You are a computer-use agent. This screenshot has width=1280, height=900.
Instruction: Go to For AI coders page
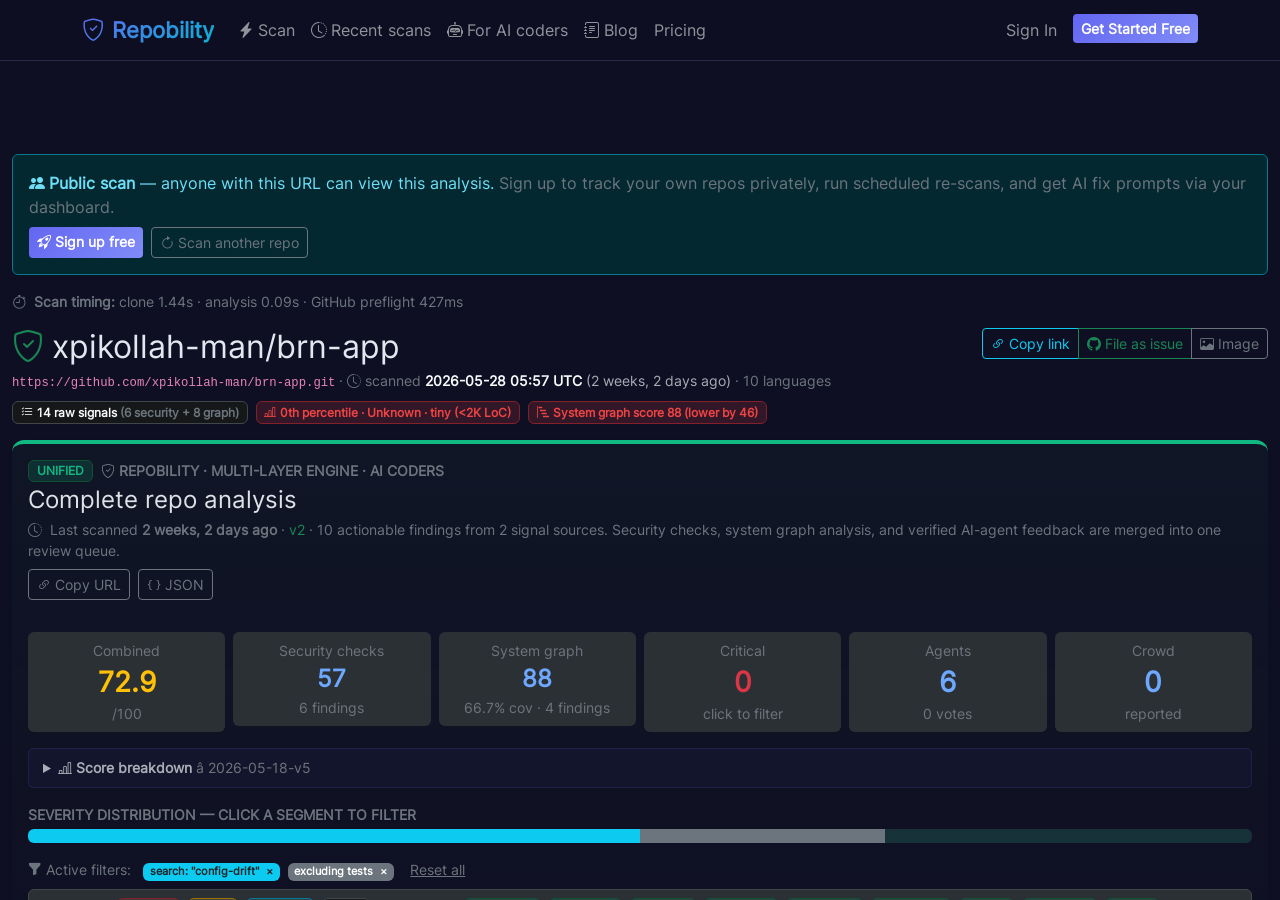[507, 30]
